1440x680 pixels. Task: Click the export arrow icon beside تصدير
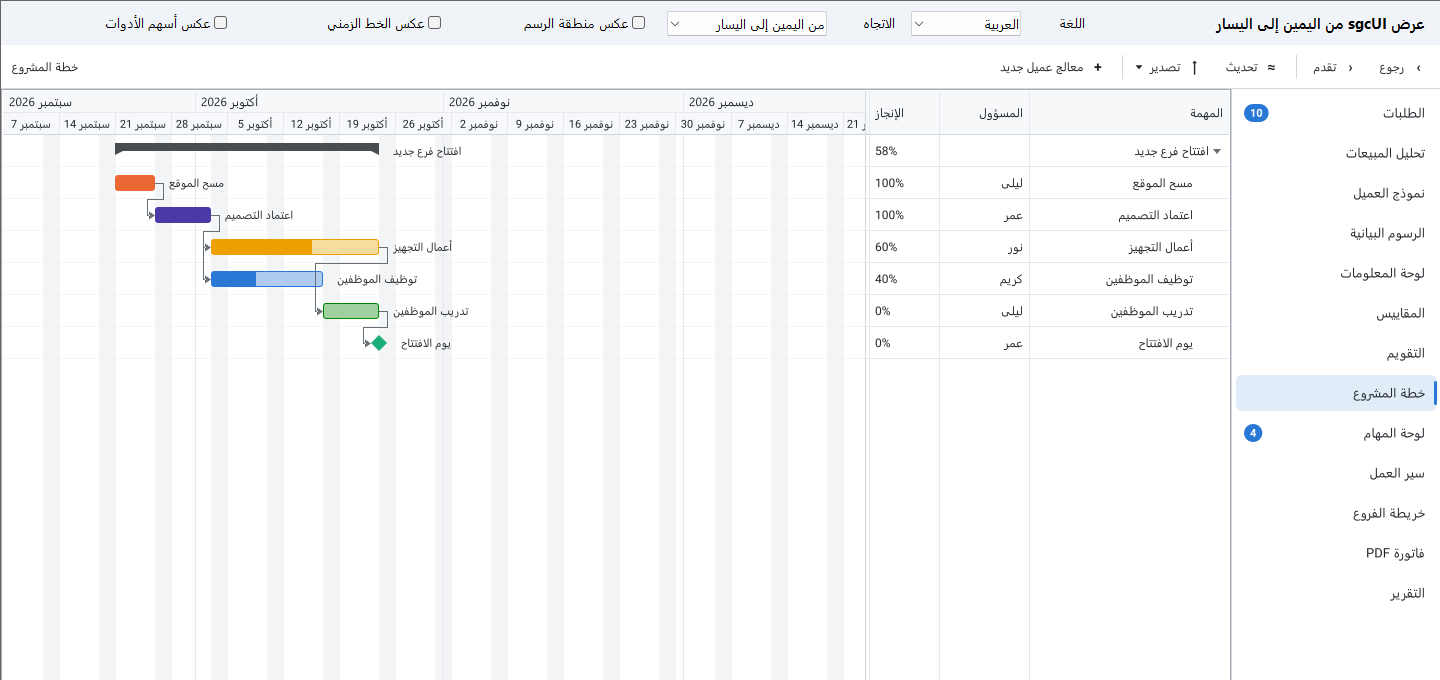point(1194,68)
